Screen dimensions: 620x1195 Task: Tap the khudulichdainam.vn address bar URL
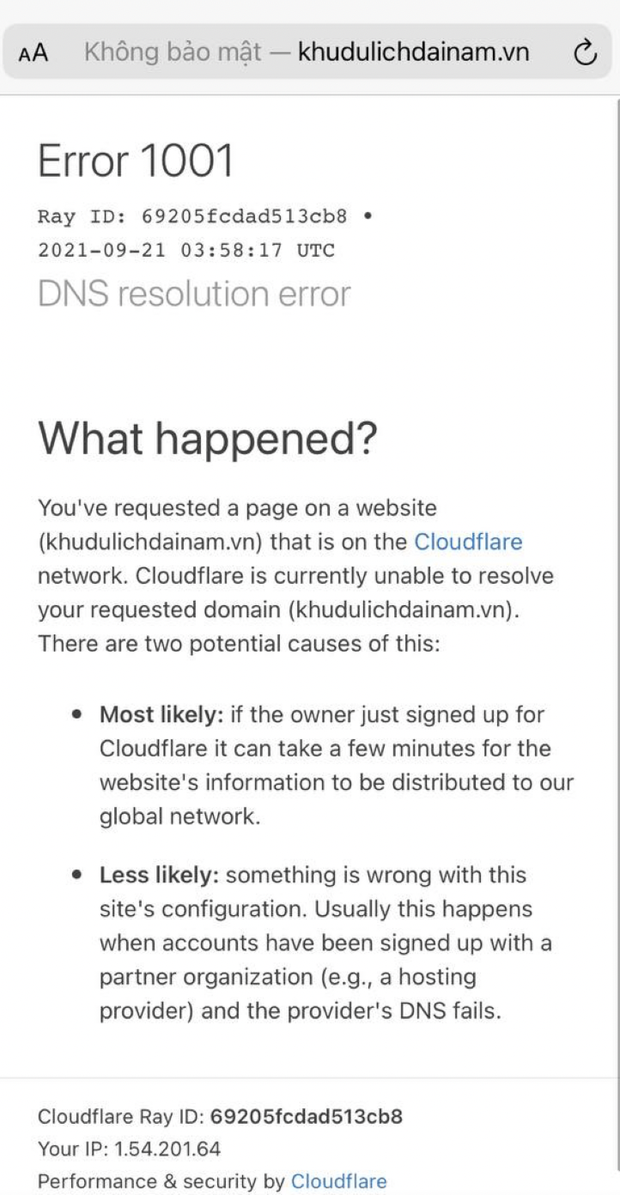[x=413, y=52]
